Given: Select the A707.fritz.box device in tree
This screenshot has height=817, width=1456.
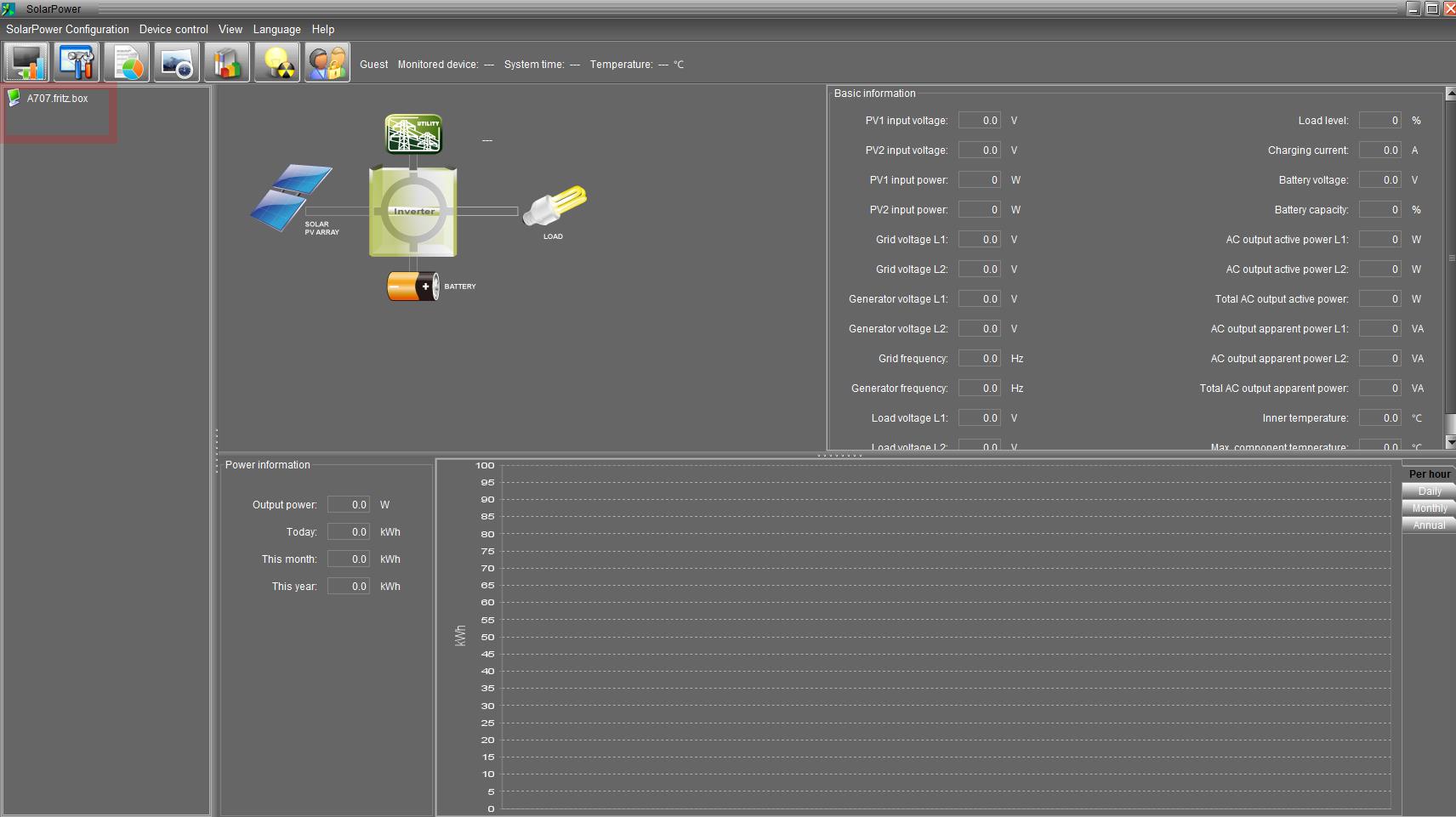Looking at the screenshot, I should (57, 99).
